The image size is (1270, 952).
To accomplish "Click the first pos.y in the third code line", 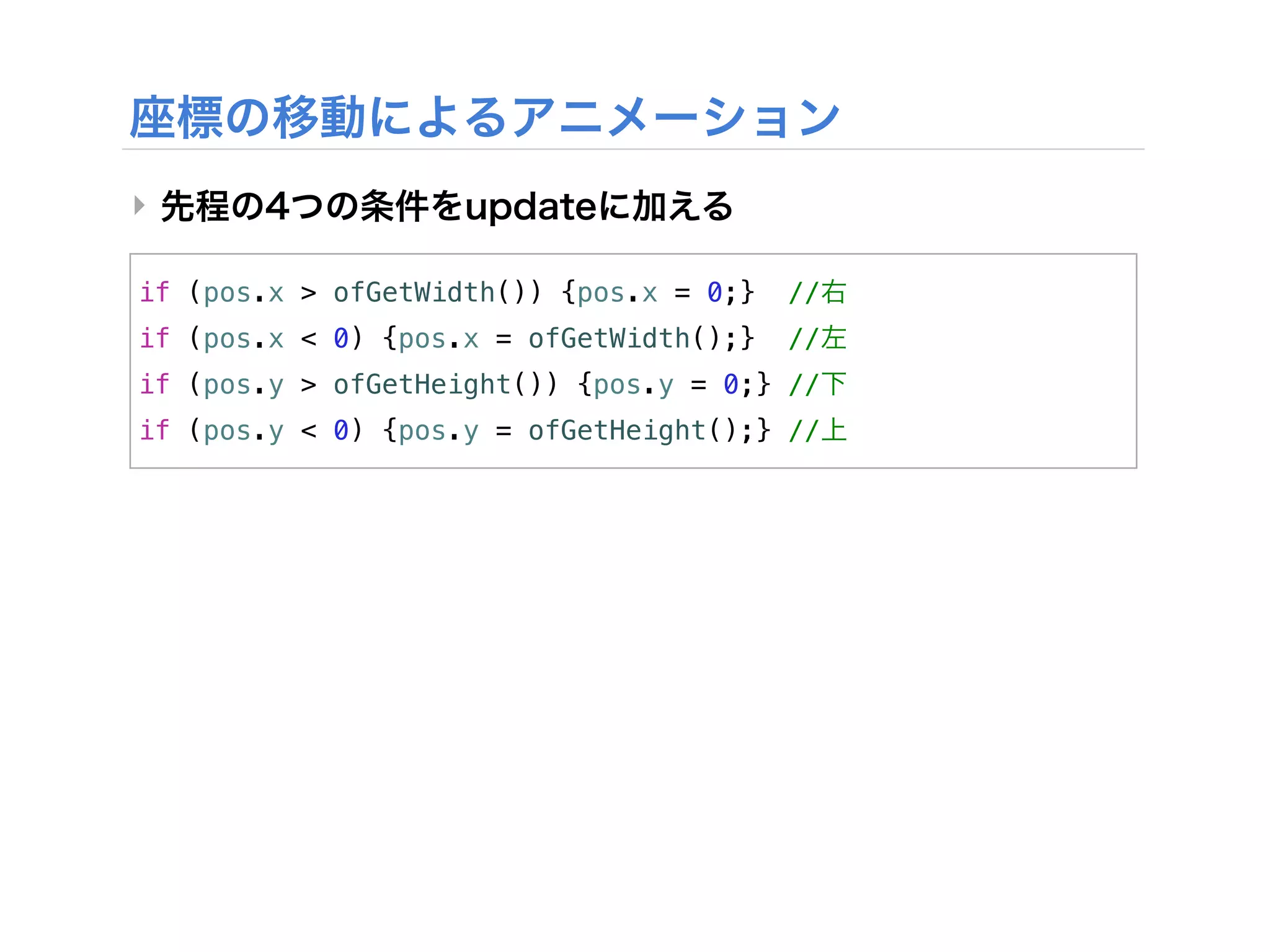I will tap(244, 386).
